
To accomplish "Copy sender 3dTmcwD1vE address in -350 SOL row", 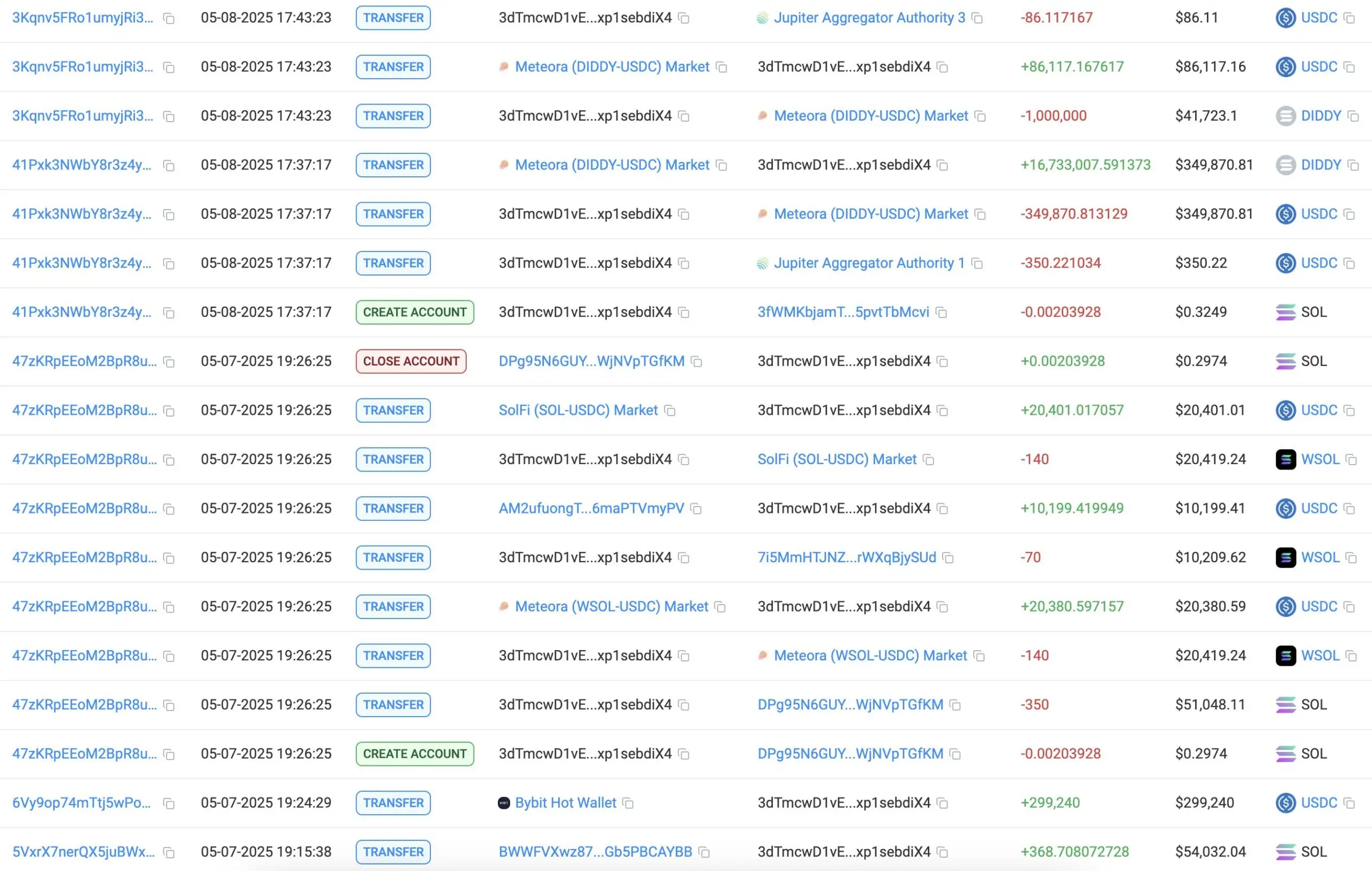I will tap(684, 705).
